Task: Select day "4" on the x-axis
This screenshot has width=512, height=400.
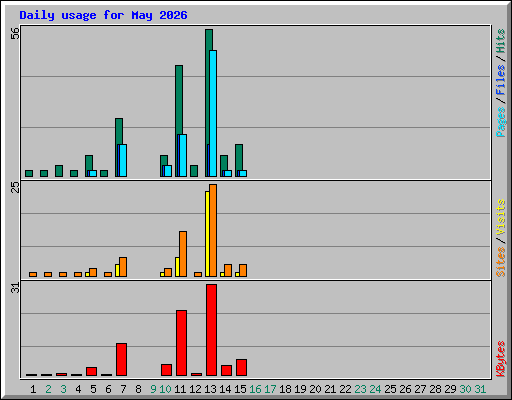Action: click(x=78, y=389)
